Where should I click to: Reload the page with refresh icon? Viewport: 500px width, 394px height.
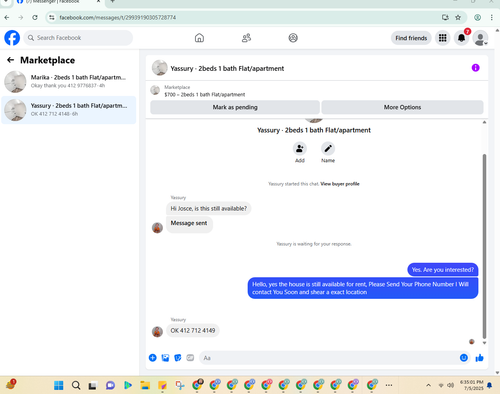pos(35,17)
